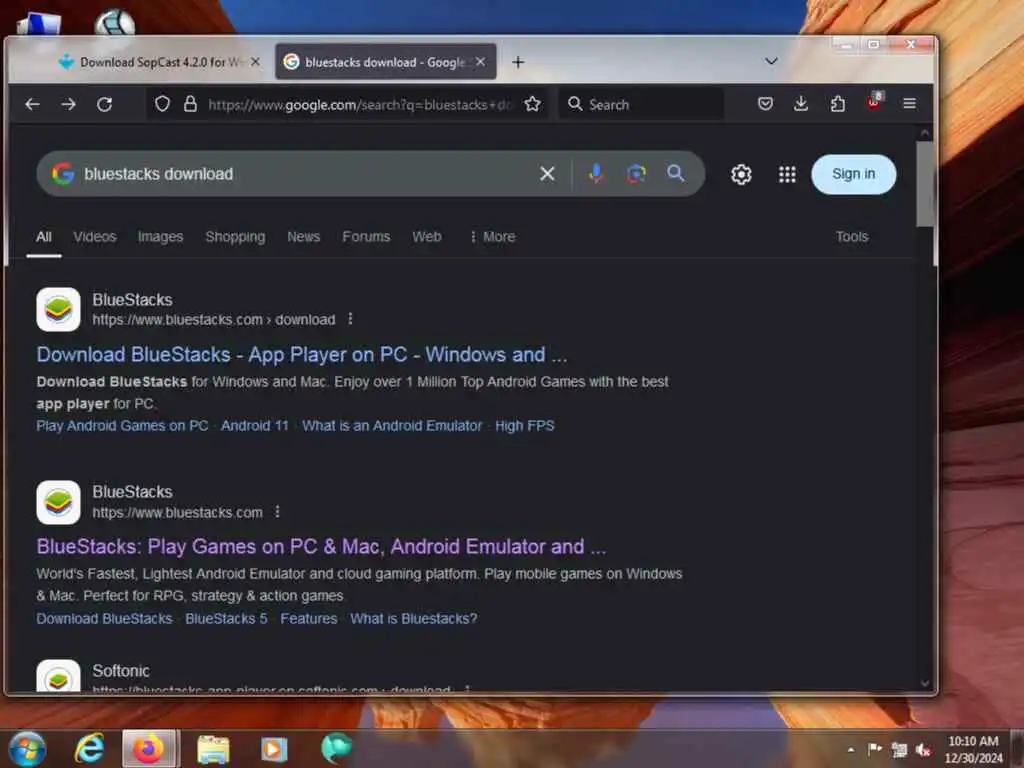Switch to Shopping results
The image size is (1024, 768).
click(235, 236)
